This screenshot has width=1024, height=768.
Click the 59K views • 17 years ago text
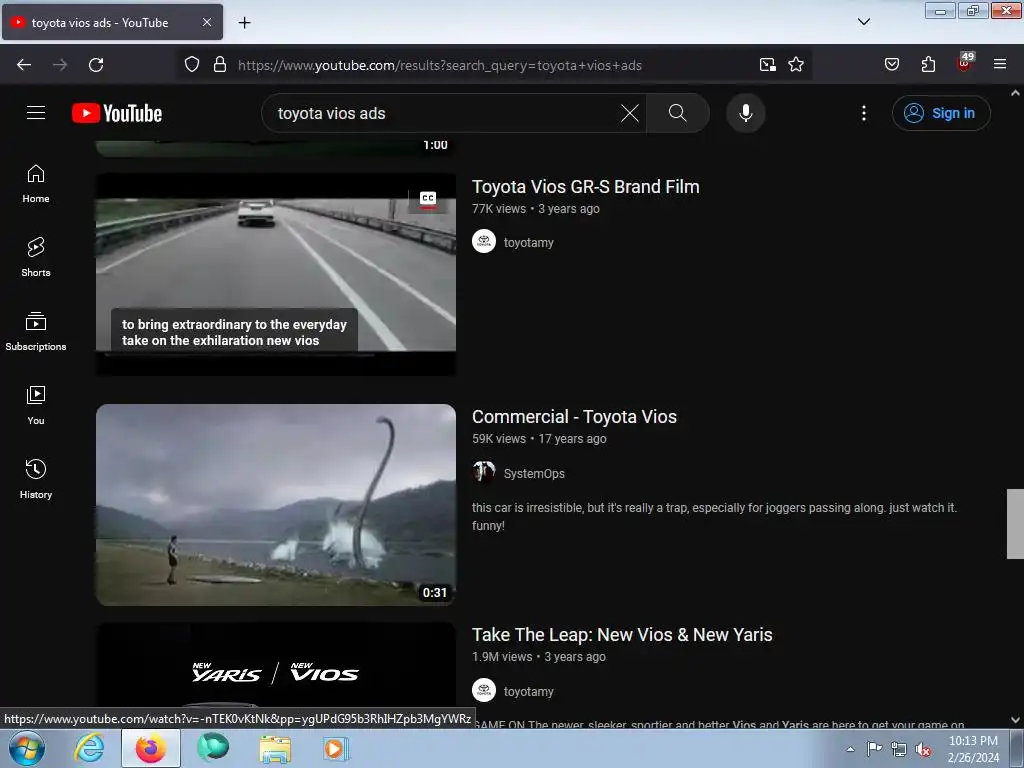(539, 439)
